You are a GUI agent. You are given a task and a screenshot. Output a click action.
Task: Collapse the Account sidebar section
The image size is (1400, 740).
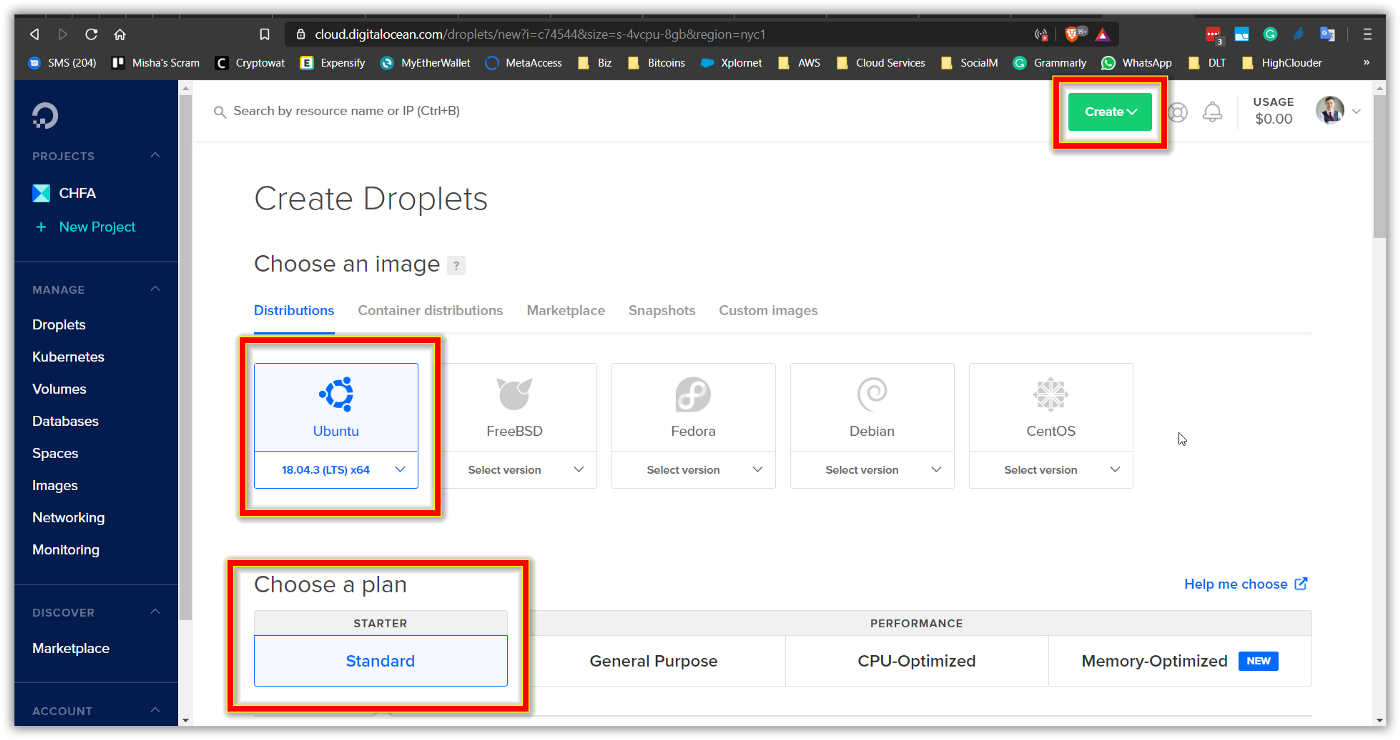tap(155, 711)
